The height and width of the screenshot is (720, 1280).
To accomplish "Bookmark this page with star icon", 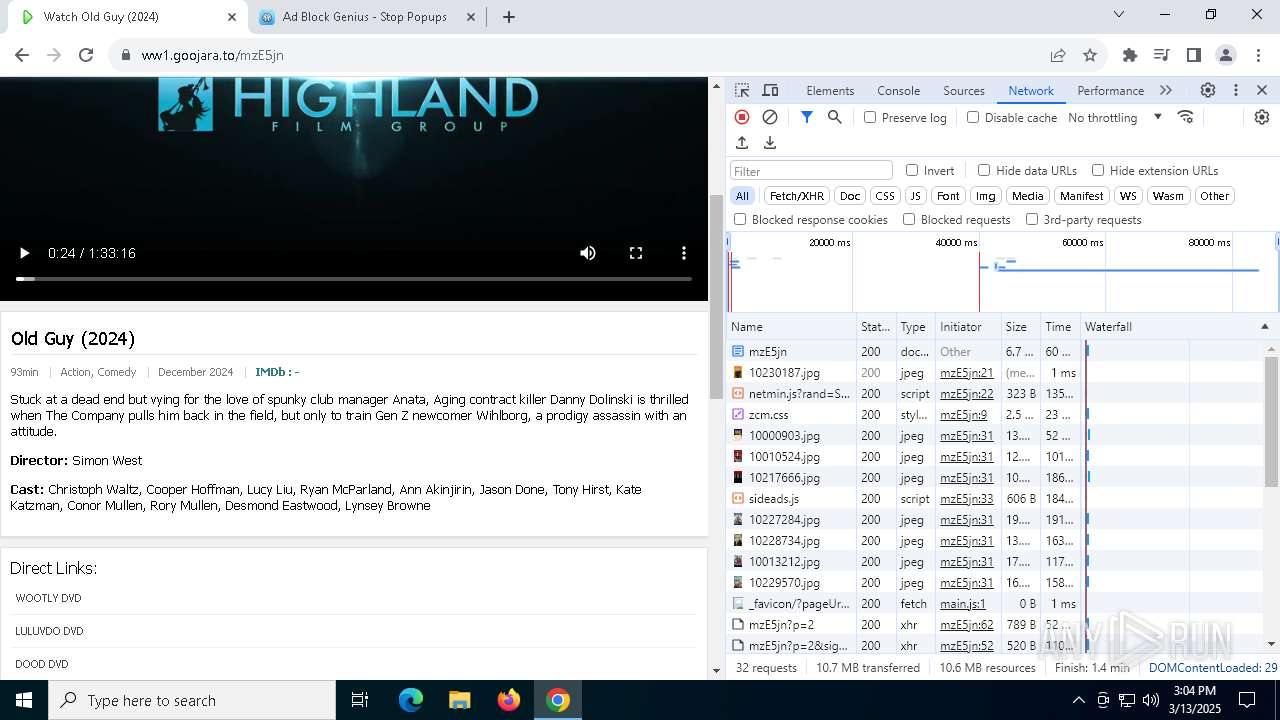I will [x=1090, y=55].
